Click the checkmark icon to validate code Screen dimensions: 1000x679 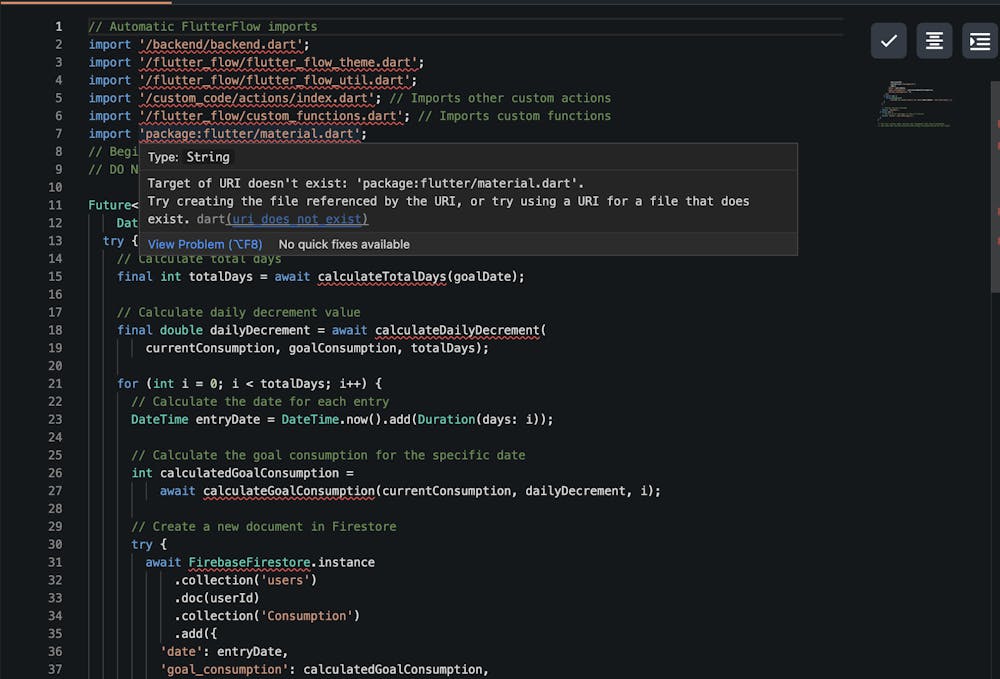tap(888, 41)
